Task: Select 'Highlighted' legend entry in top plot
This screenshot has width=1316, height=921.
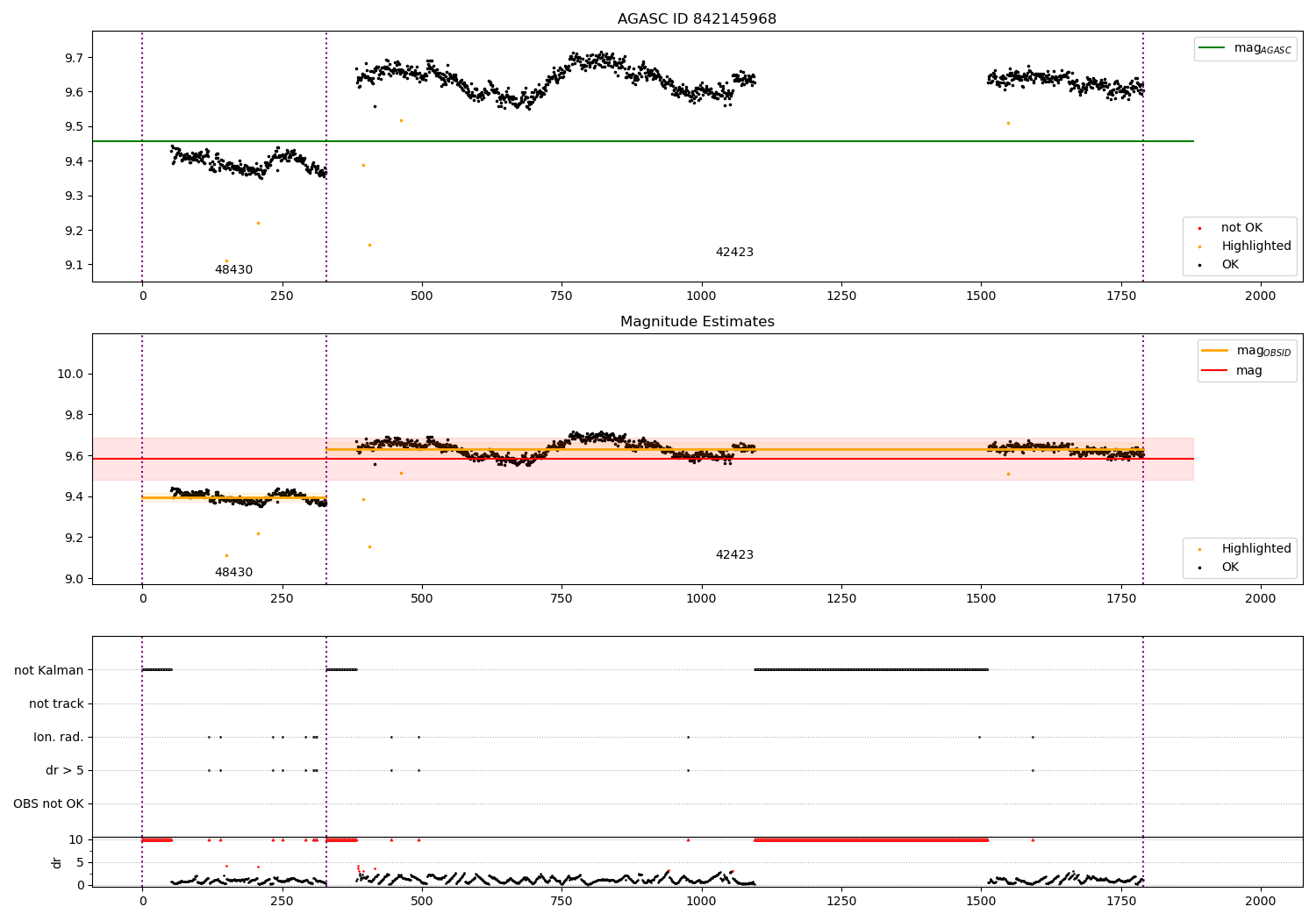Action: [x=1256, y=246]
